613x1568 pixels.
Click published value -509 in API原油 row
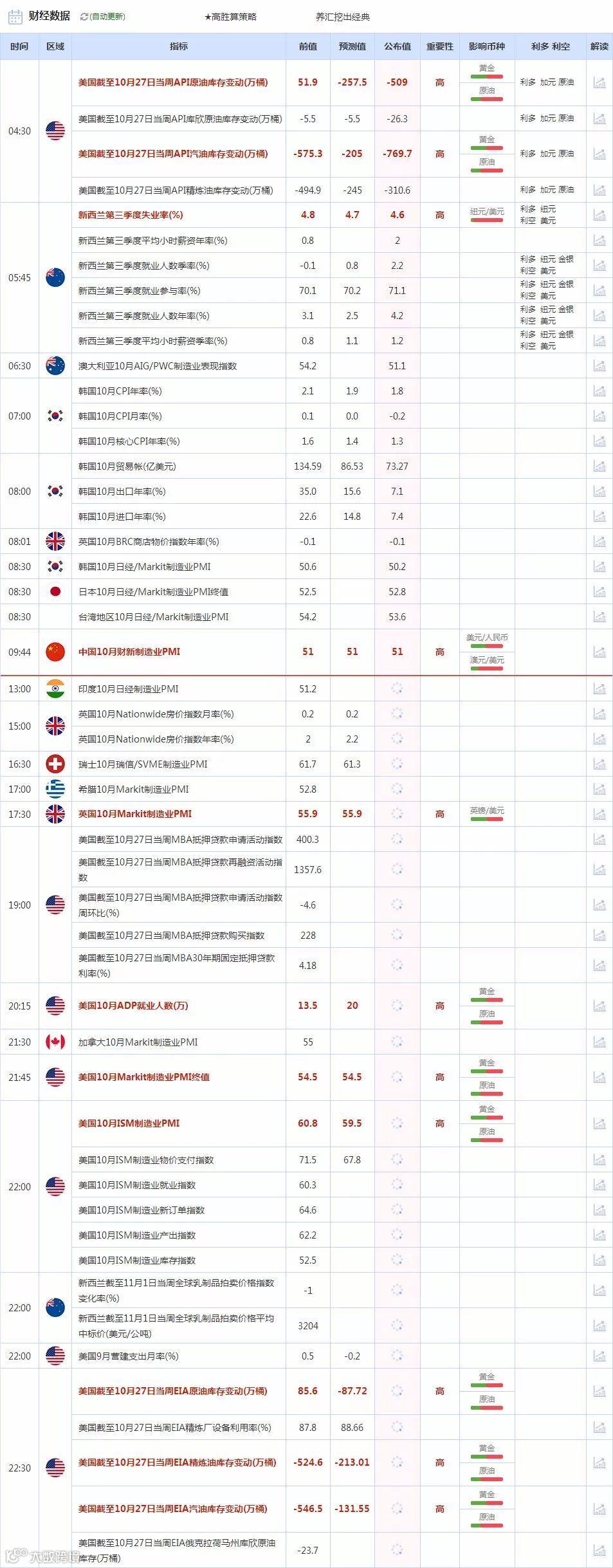(x=397, y=82)
